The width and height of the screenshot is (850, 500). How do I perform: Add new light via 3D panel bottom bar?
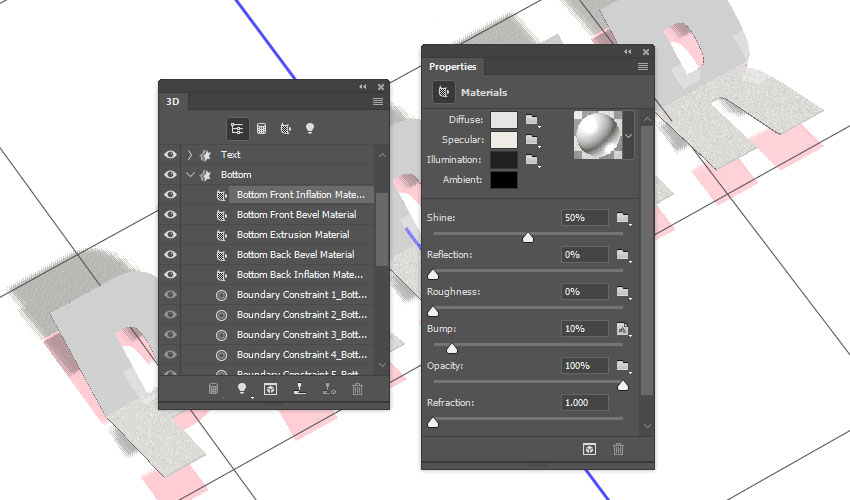click(242, 389)
